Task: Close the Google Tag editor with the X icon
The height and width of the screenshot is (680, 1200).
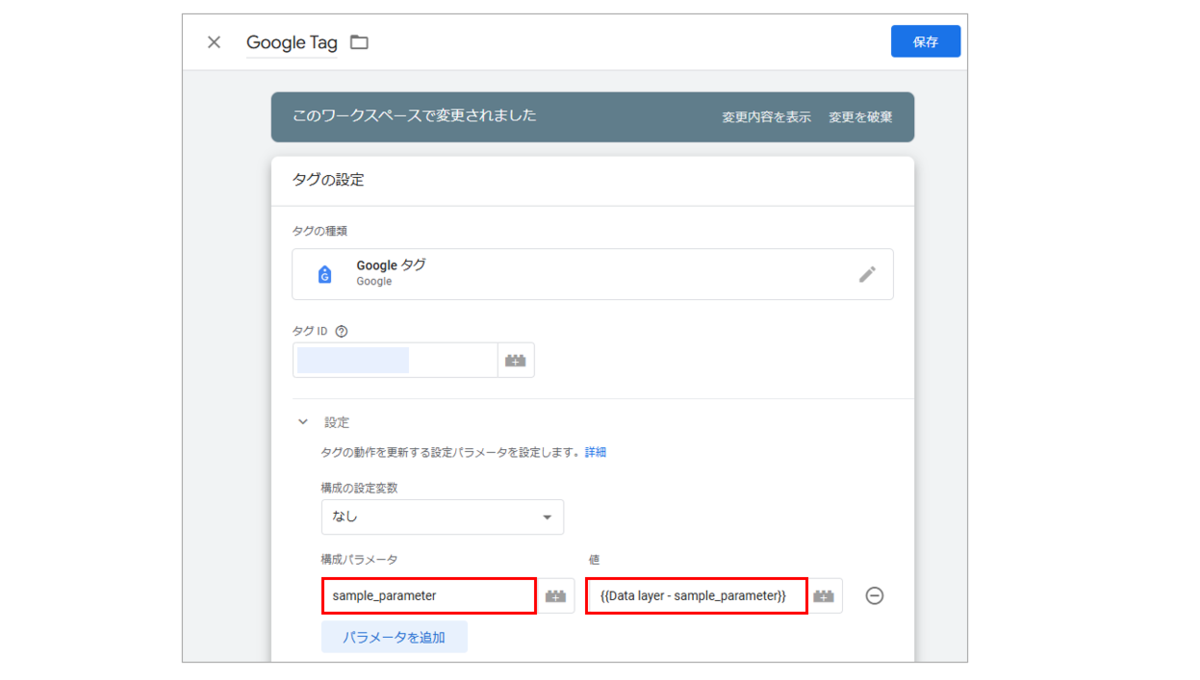Action: point(214,42)
